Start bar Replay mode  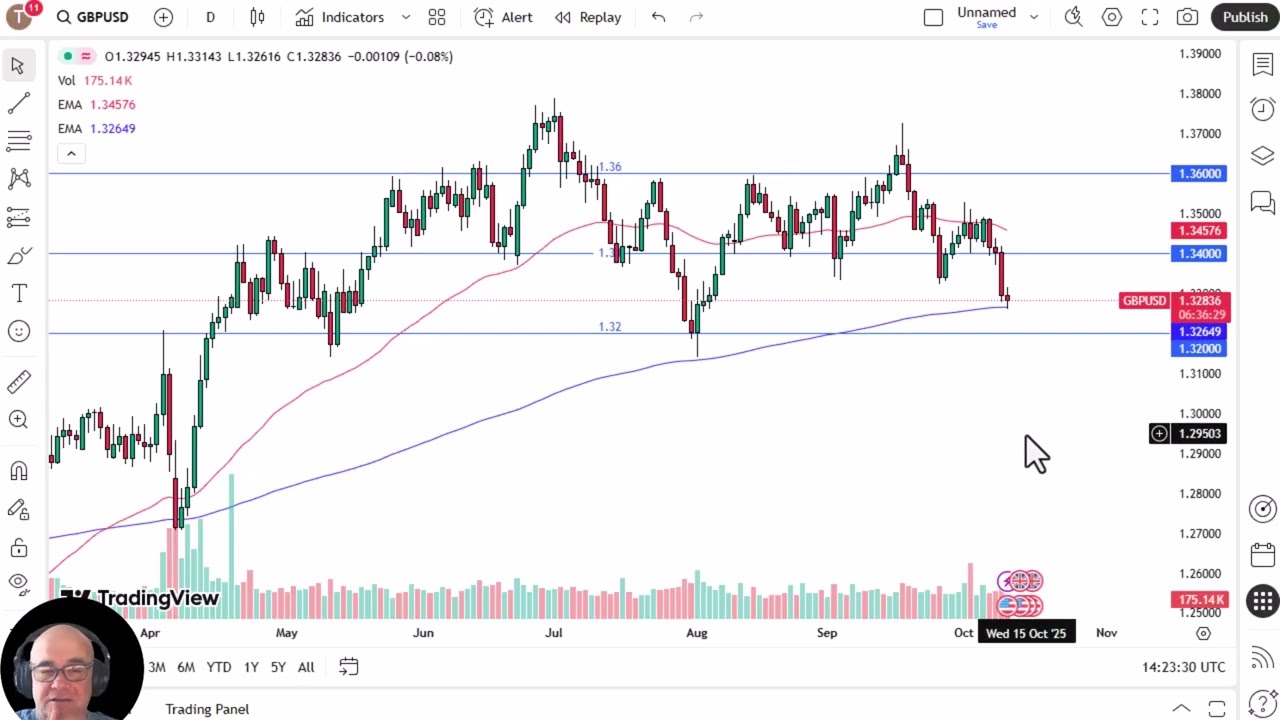[588, 17]
